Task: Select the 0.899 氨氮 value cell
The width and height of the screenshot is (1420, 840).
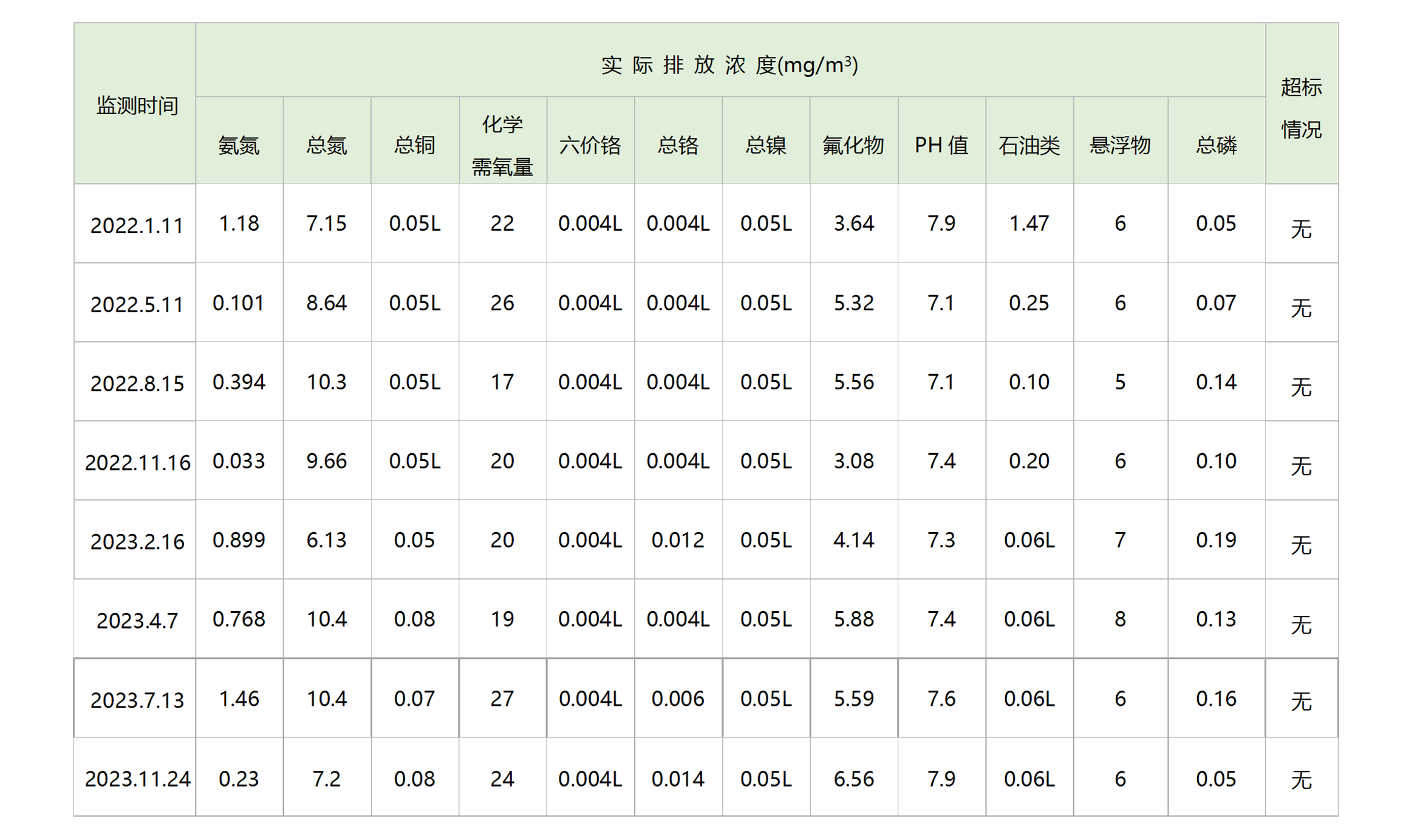Action: (x=239, y=540)
